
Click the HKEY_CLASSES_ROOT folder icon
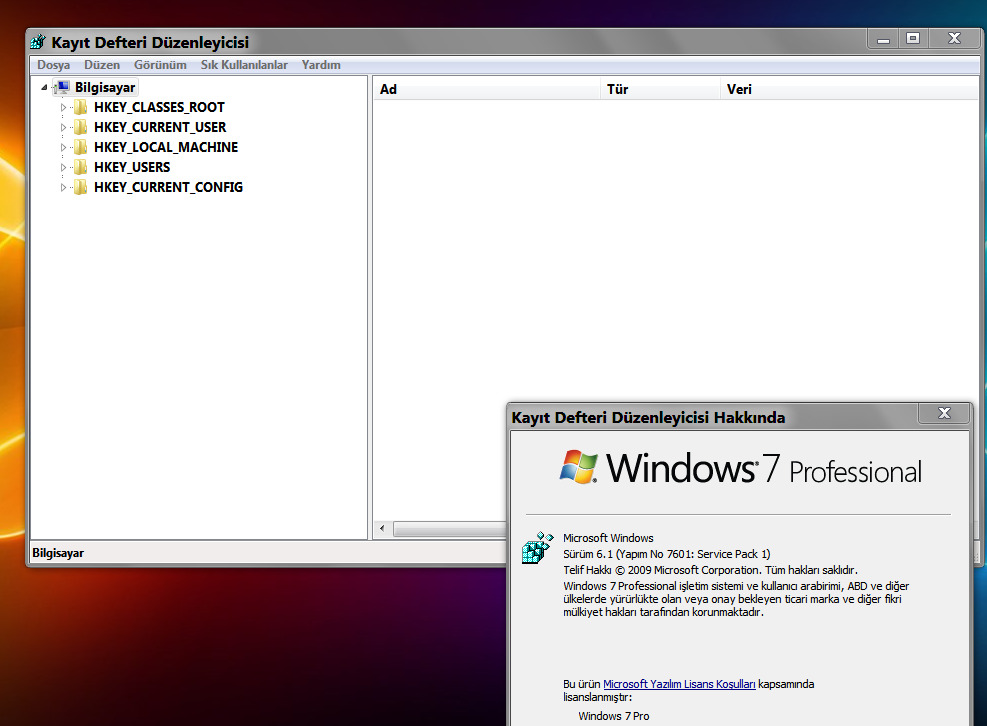pos(81,108)
